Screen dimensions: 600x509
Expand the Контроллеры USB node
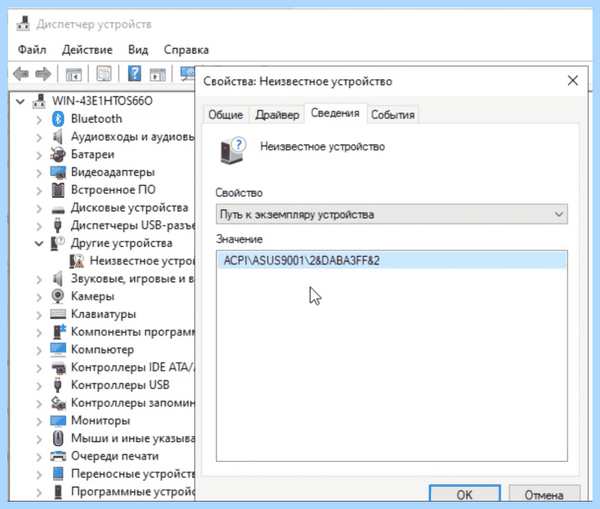coord(39,385)
